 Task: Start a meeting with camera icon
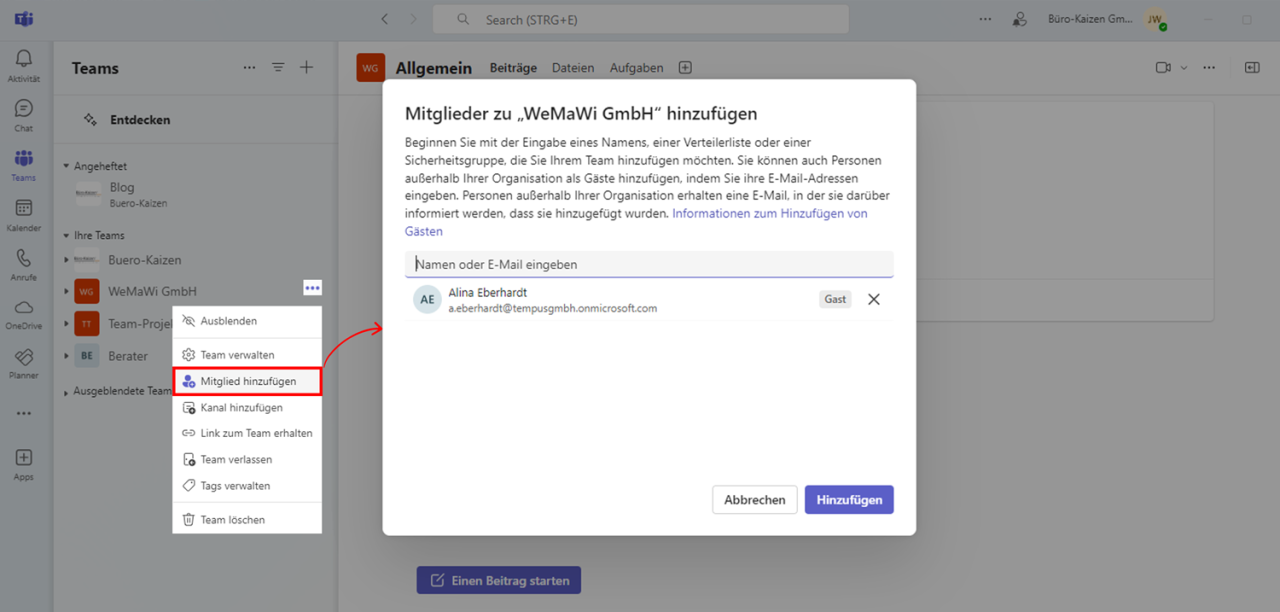click(x=1163, y=68)
